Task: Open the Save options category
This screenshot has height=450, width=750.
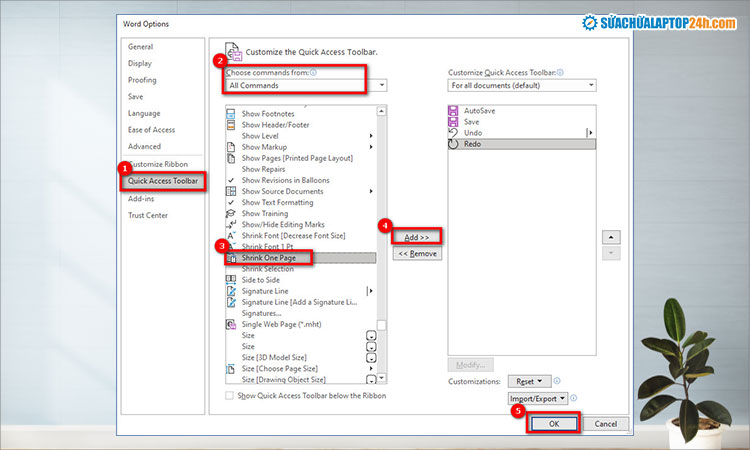Action: (x=135, y=97)
